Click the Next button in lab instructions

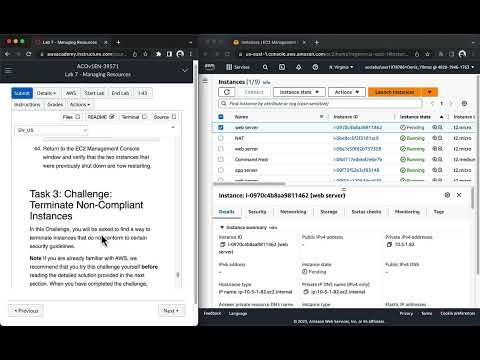click(171, 311)
